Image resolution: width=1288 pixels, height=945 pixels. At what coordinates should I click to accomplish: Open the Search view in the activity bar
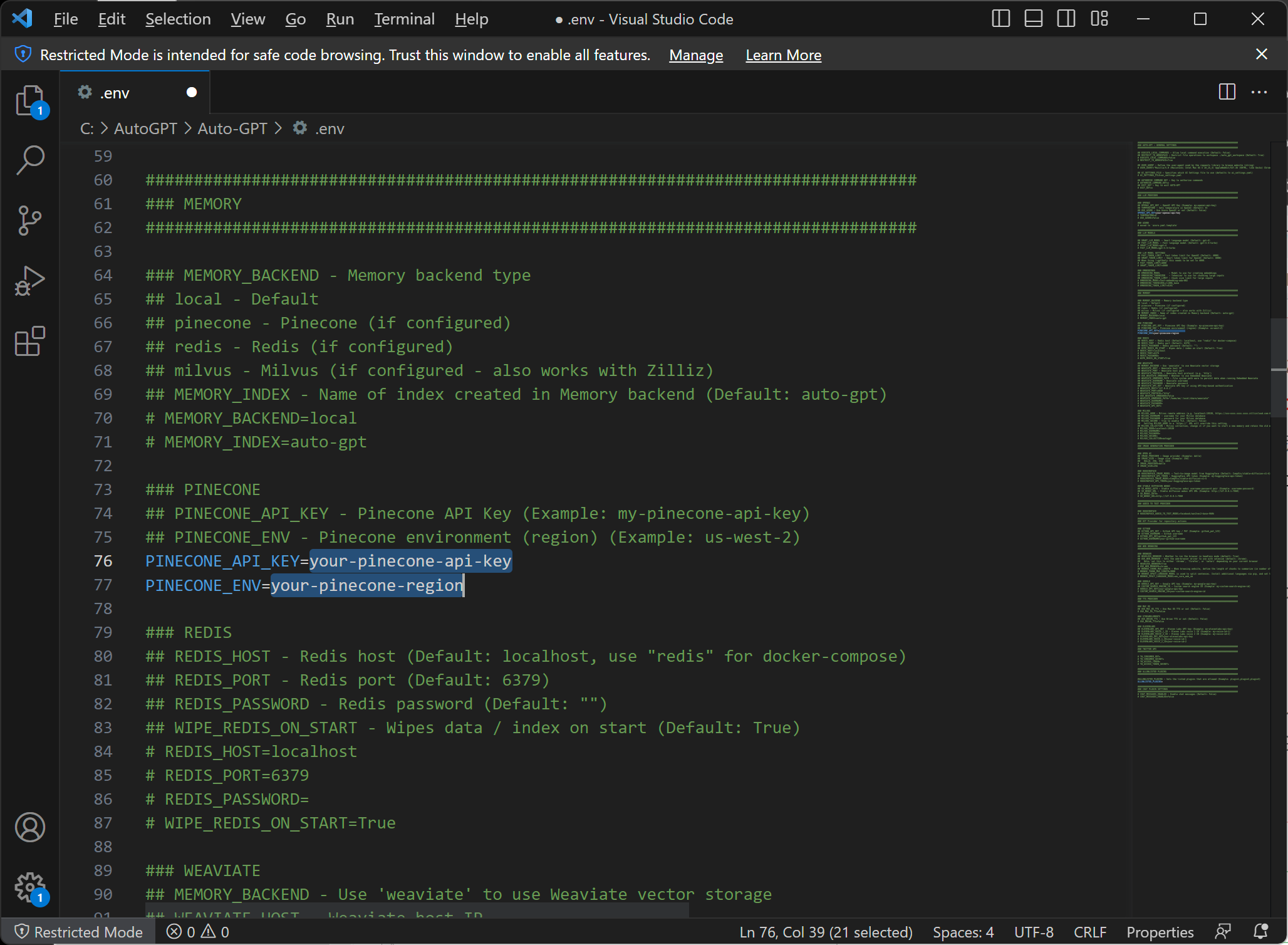point(30,160)
